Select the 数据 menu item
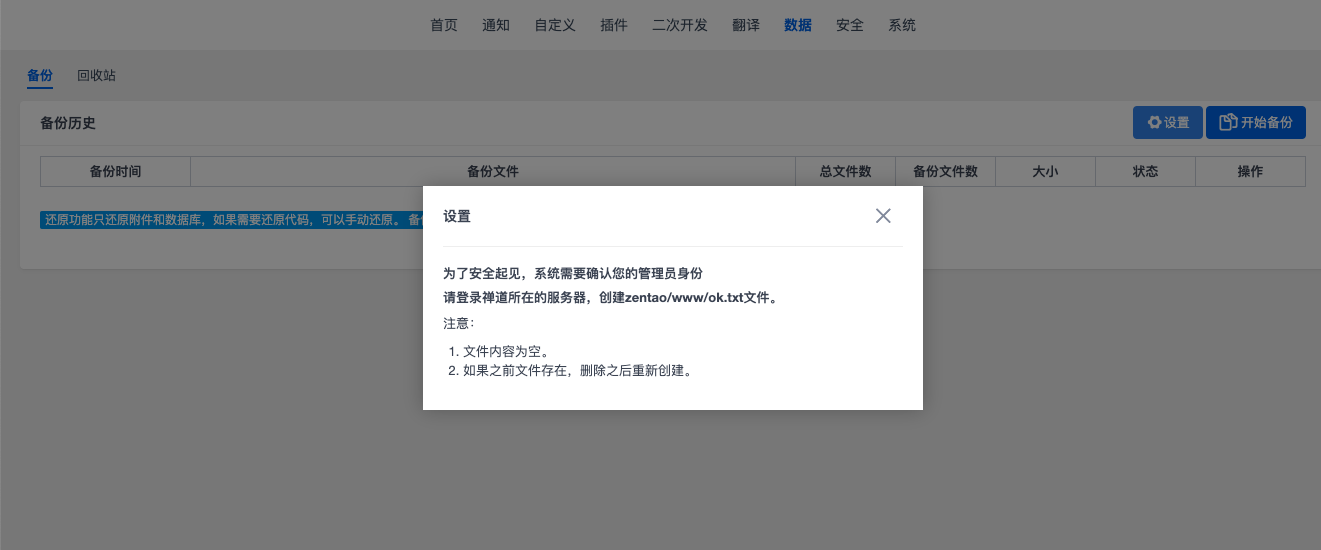This screenshot has width=1321, height=550. [x=798, y=25]
